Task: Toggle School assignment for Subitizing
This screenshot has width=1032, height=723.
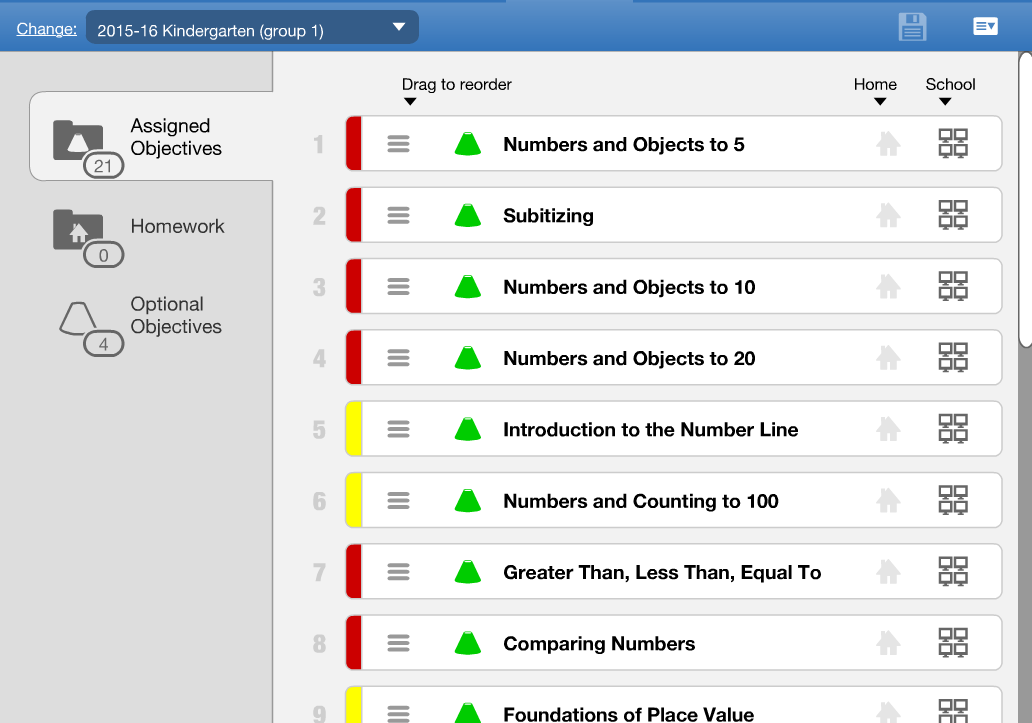Action: coord(953,215)
